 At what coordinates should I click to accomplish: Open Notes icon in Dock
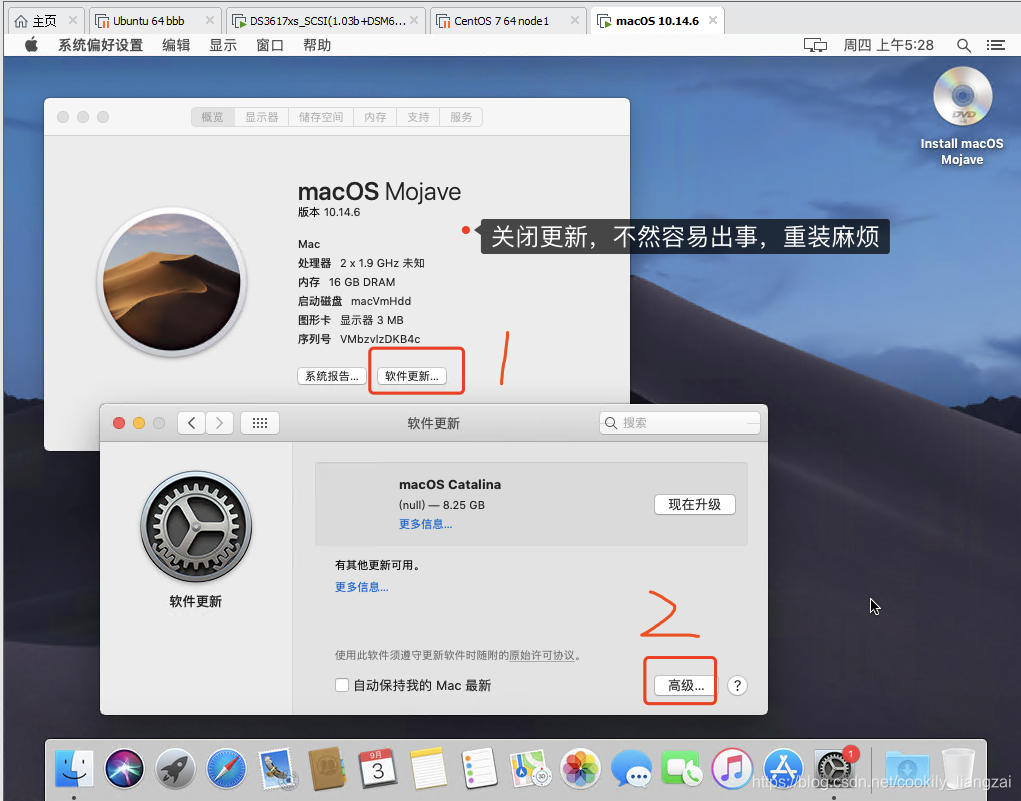[x=428, y=768]
